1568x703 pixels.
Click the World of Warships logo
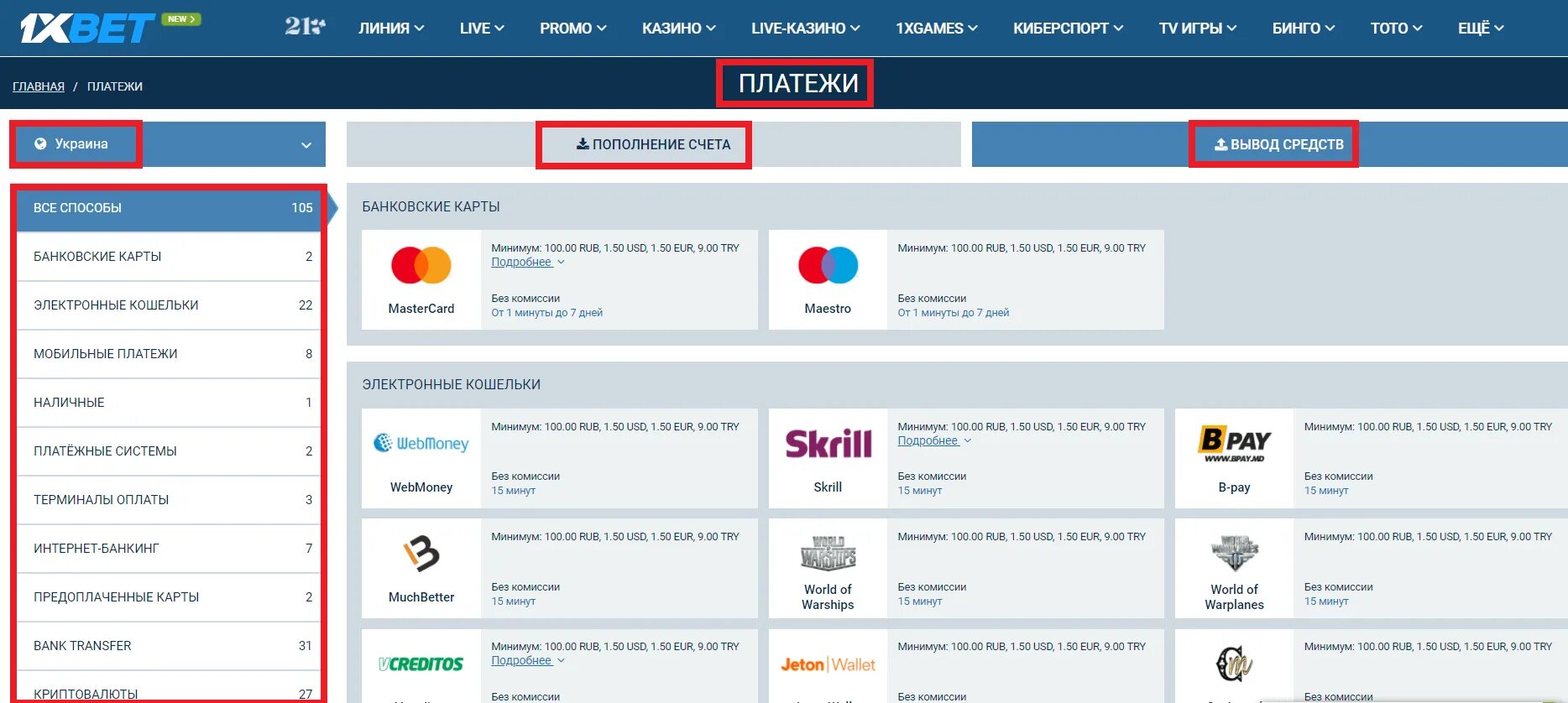pos(828,554)
